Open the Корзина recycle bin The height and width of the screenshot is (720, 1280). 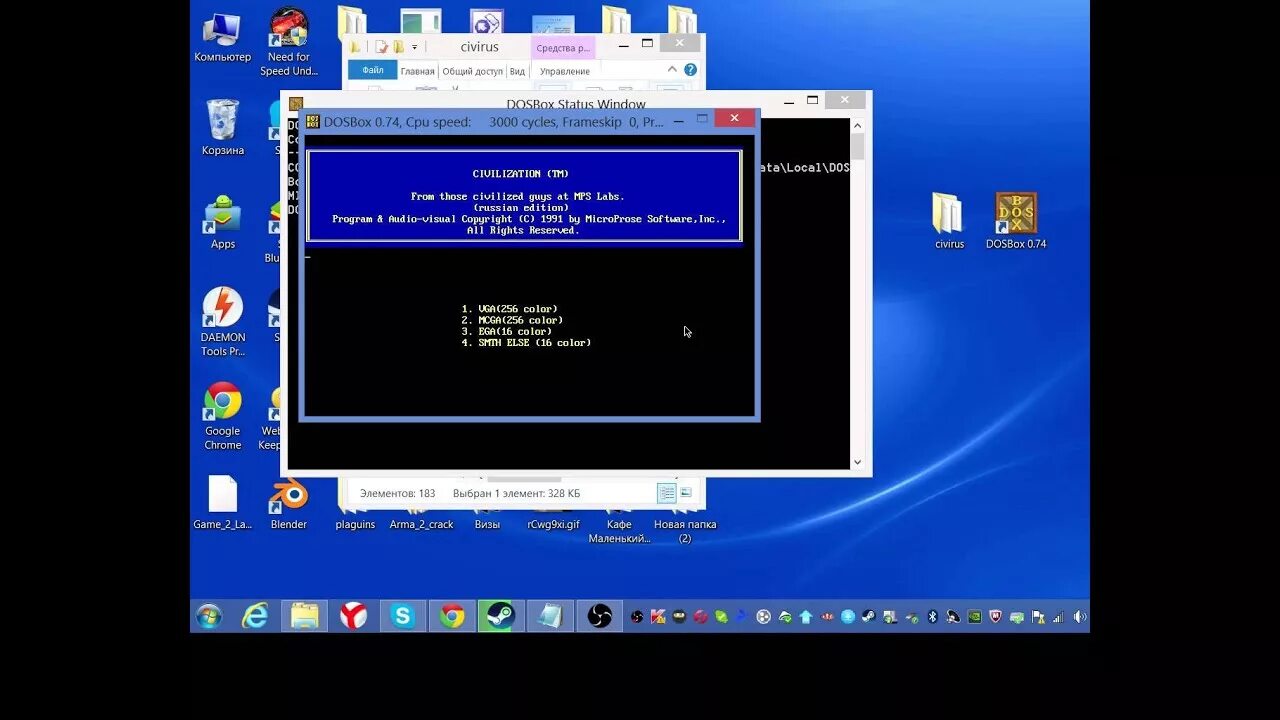point(222,127)
